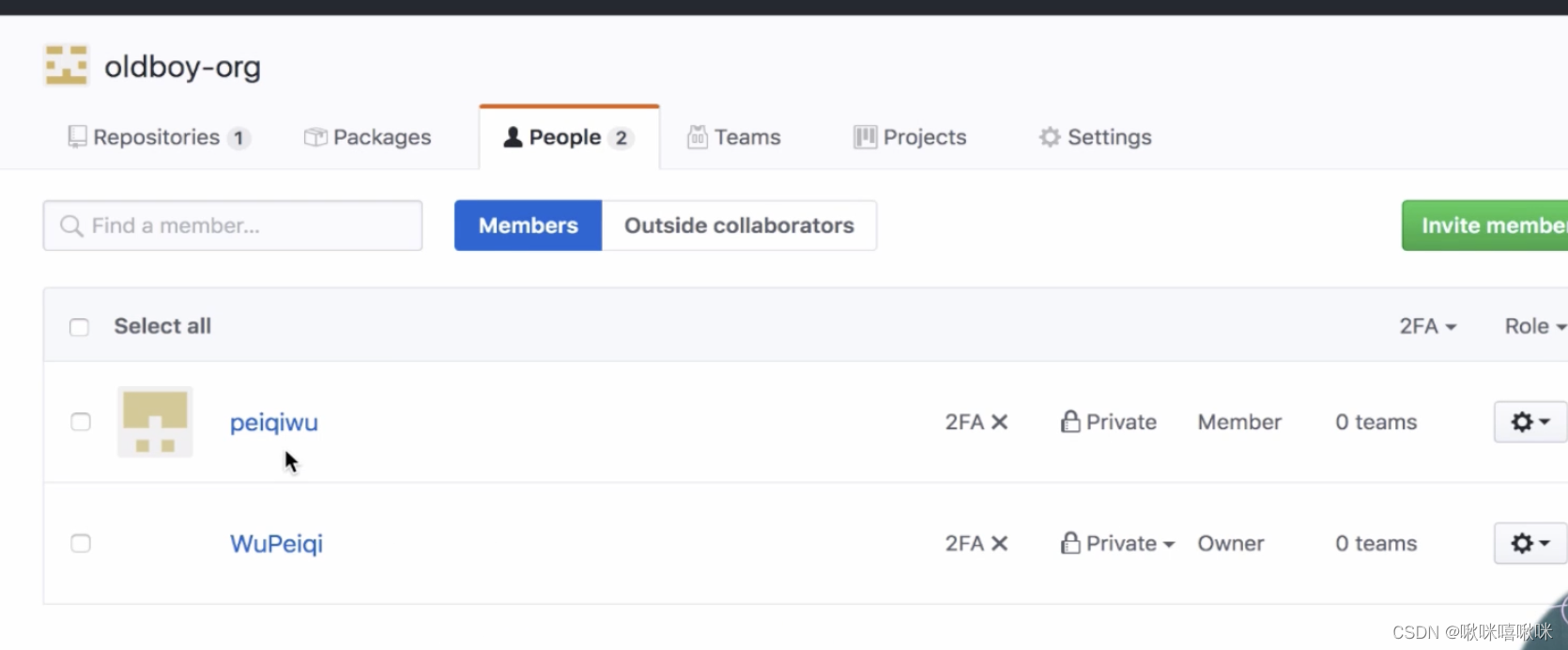Image resolution: width=1568 pixels, height=650 pixels.
Task: Open the 2FA filter dropdown
Action: 1428,326
